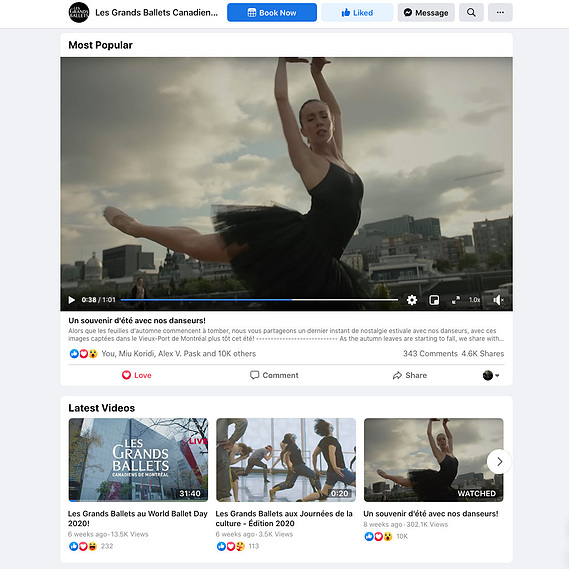
Task: View the 343 Comments link
Action: 430,353
